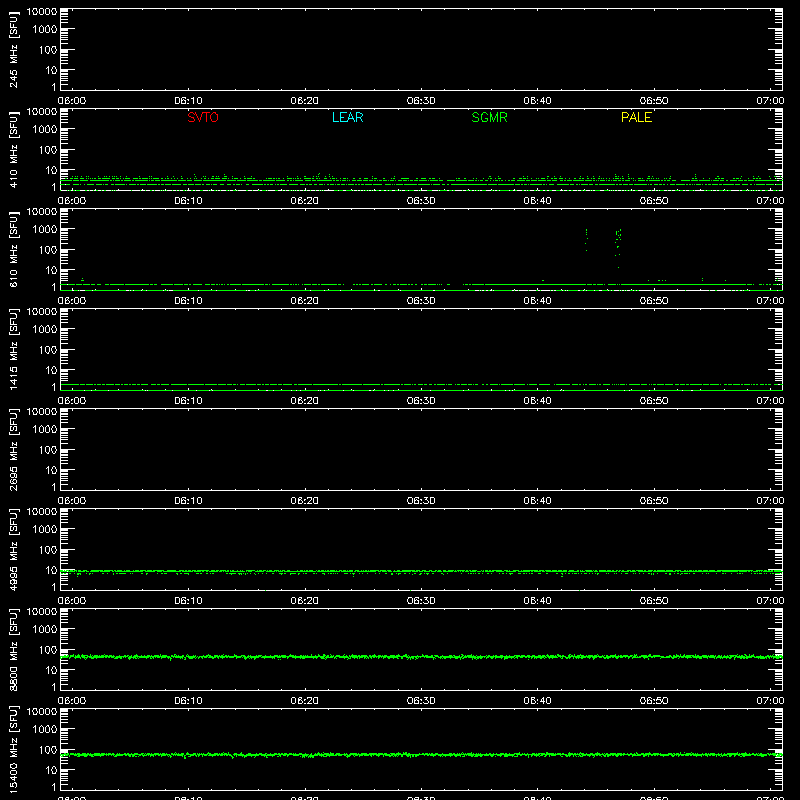
Task: Select the 2695 MHz [SFU] axis title
Action: pos(13,449)
